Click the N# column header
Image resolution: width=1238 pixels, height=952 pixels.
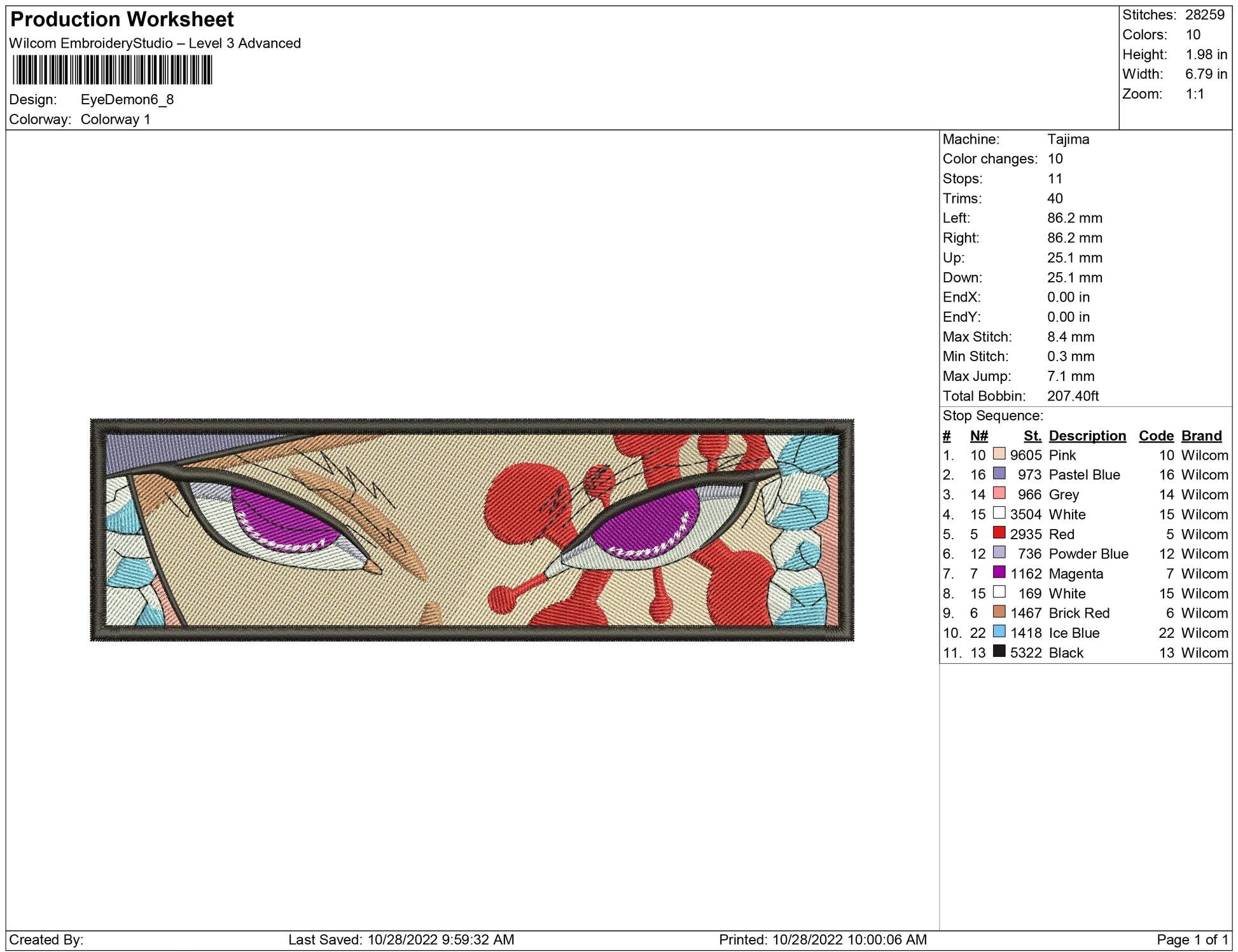pyautogui.click(x=978, y=436)
